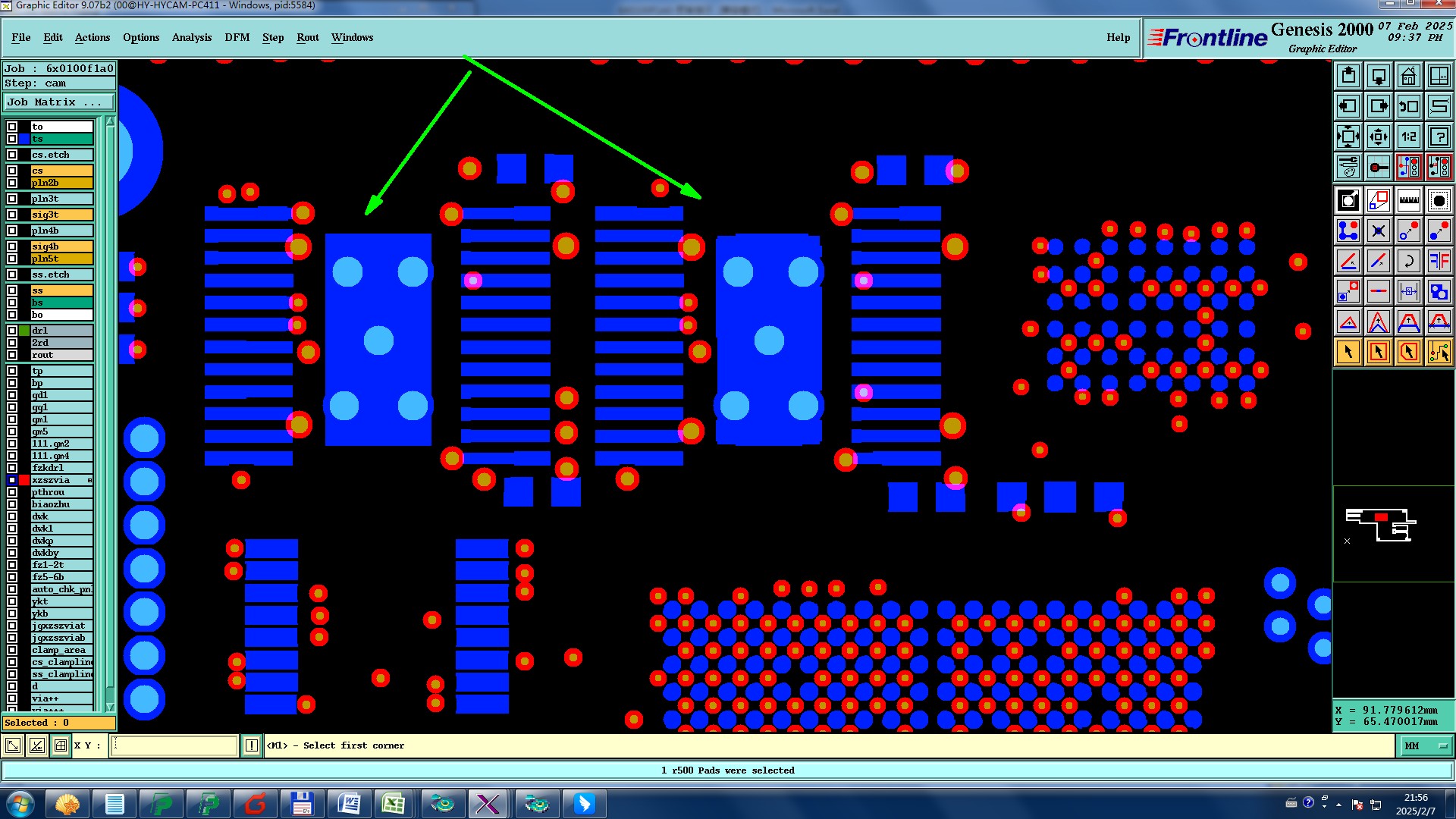Image resolution: width=1456 pixels, height=819 pixels.
Task: Open the ruler measurement tool
Action: click(1408, 200)
